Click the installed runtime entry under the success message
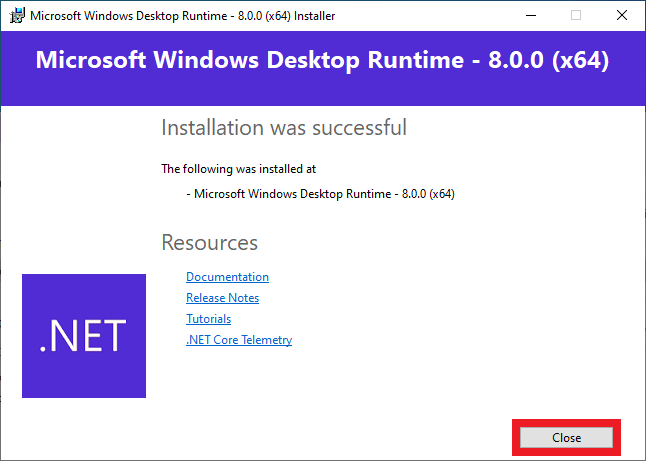The image size is (646, 461). tap(320, 194)
